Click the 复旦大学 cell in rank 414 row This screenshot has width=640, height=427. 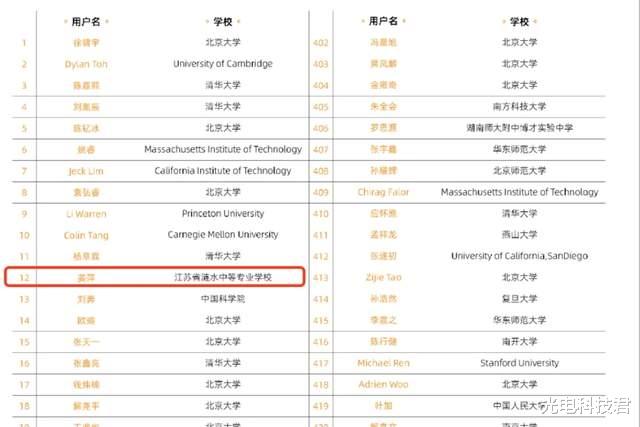519,299
